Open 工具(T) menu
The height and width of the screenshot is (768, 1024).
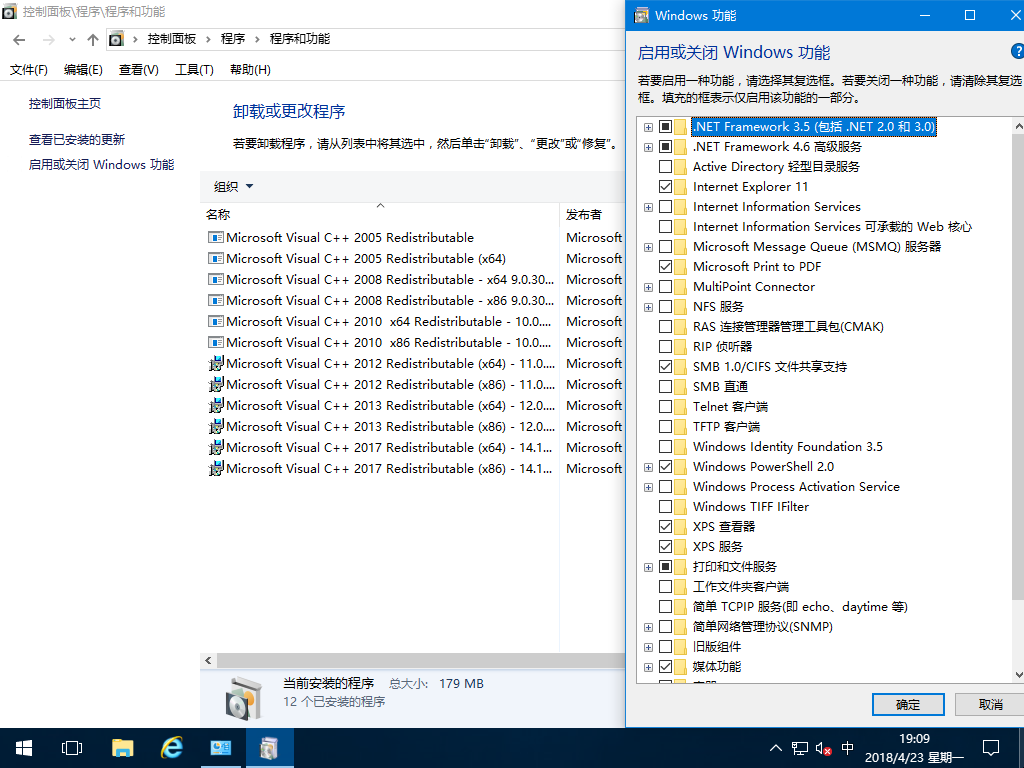194,70
